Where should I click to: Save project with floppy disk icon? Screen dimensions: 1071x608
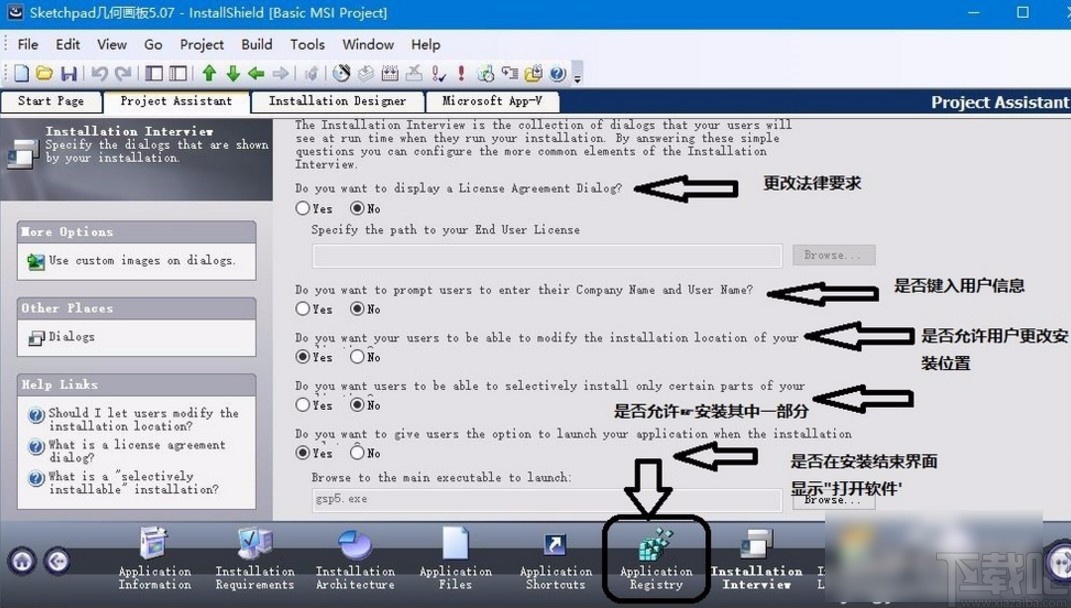(x=68, y=73)
